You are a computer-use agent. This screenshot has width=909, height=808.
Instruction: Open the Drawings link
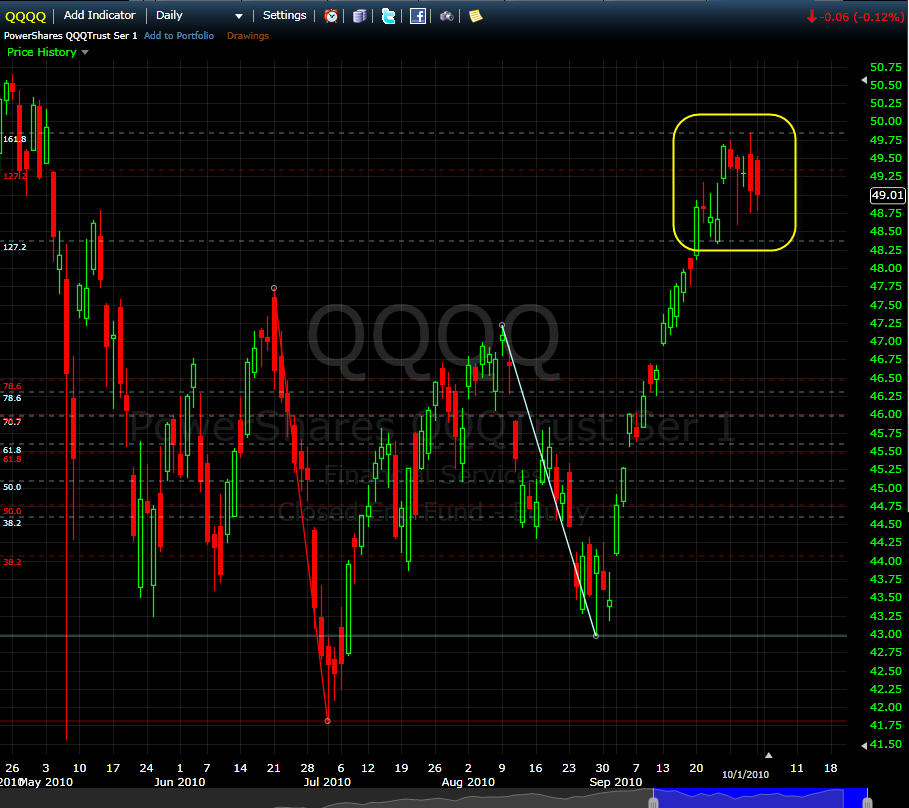coord(248,35)
